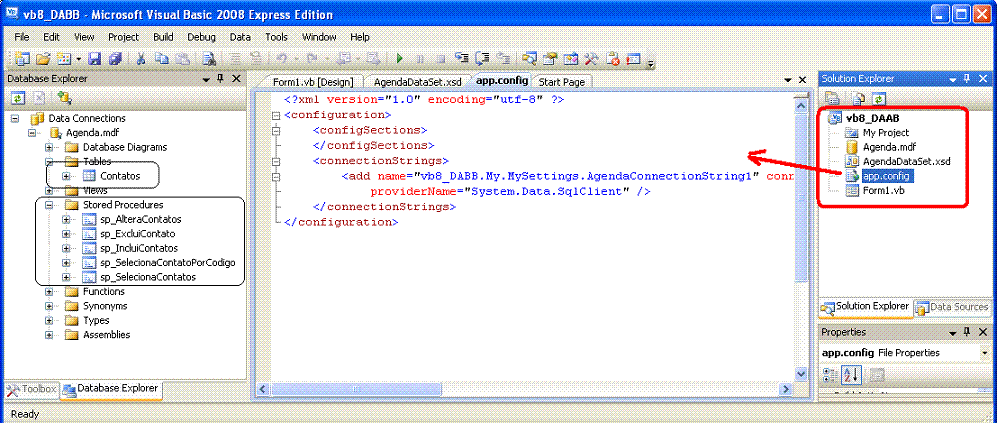Image resolution: width=997 pixels, height=423 pixels.
Task: Click the editor vertical scrollbar down arrow
Action: tap(802, 374)
